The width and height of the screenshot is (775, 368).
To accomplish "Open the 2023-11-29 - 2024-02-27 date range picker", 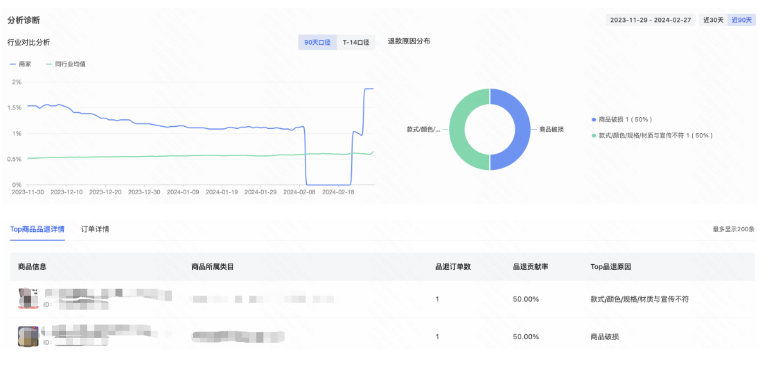I will pyautogui.click(x=650, y=20).
